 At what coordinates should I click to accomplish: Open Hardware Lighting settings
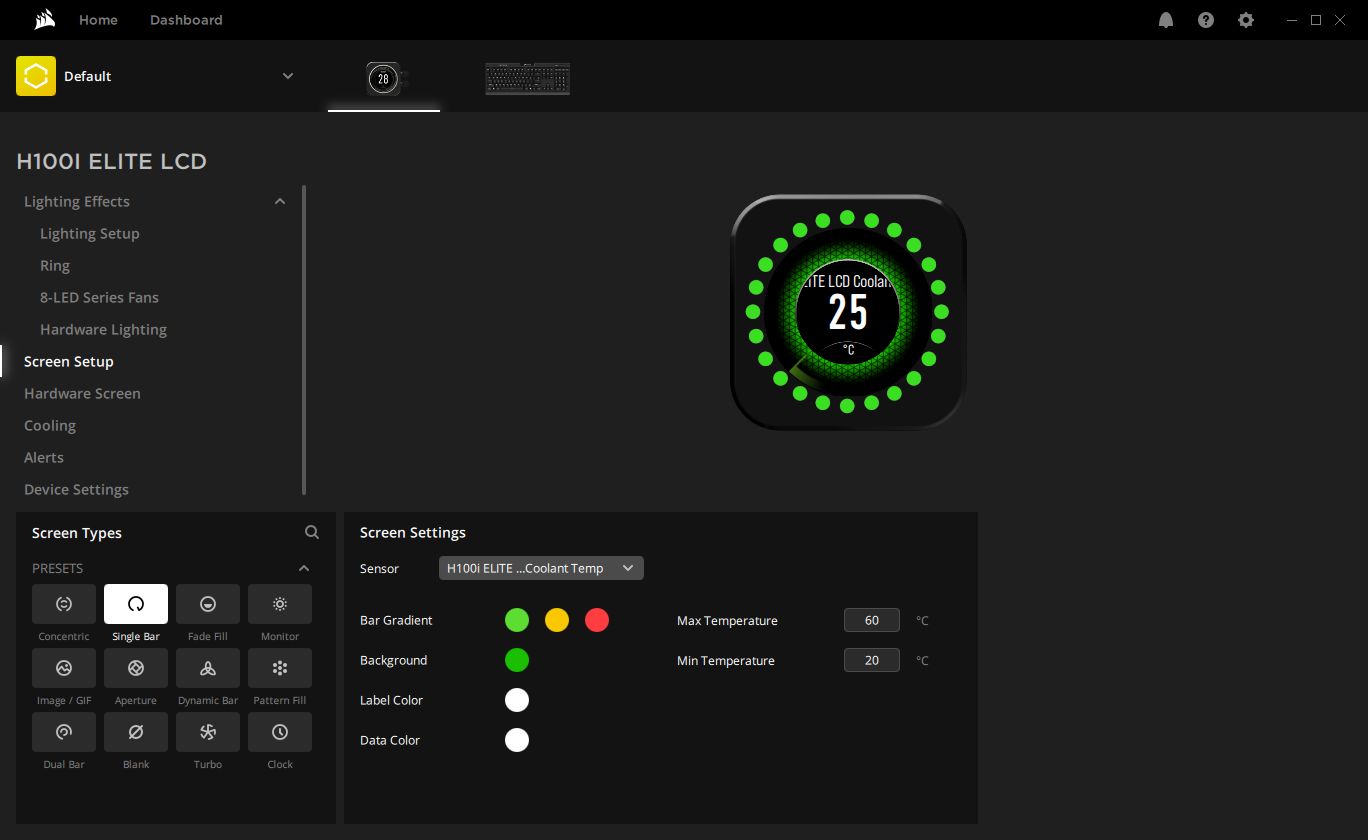[103, 329]
